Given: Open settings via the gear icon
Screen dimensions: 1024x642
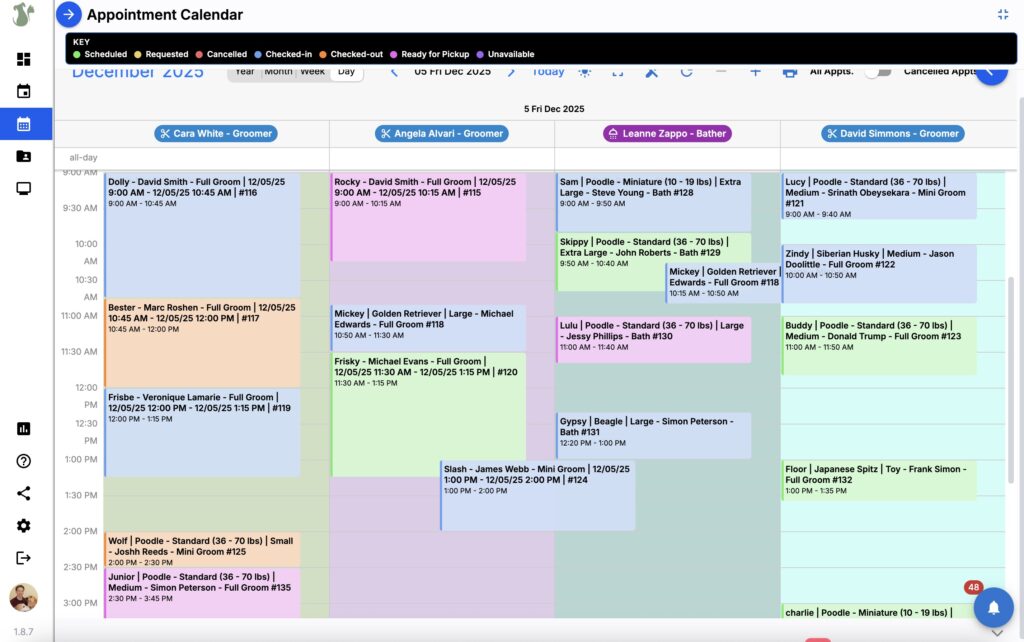Looking at the screenshot, I should [24, 526].
